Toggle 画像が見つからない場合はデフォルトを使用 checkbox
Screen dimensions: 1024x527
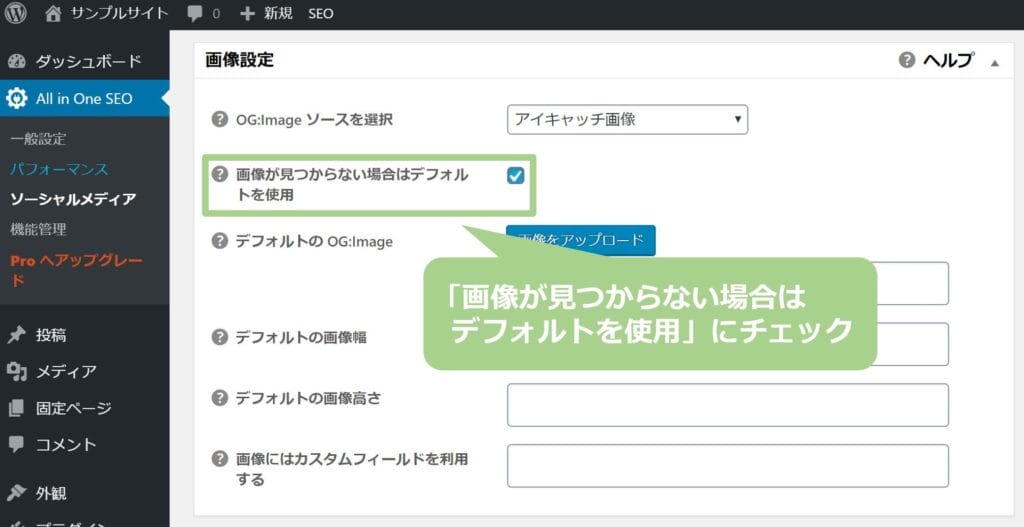516,176
